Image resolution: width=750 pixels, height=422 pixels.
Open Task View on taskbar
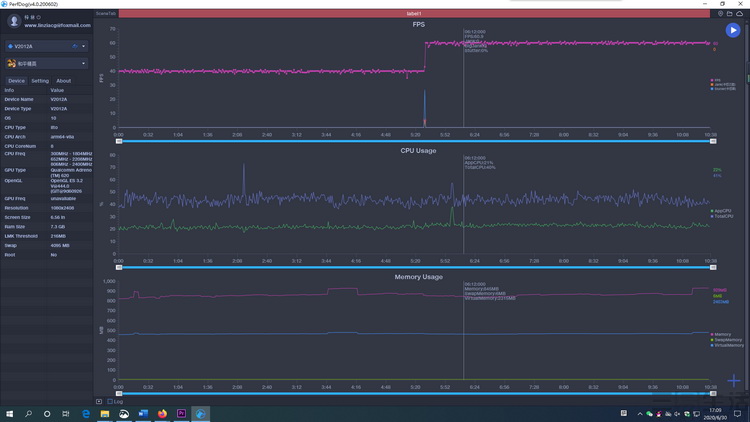pyautogui.click(x=66, y=414)
